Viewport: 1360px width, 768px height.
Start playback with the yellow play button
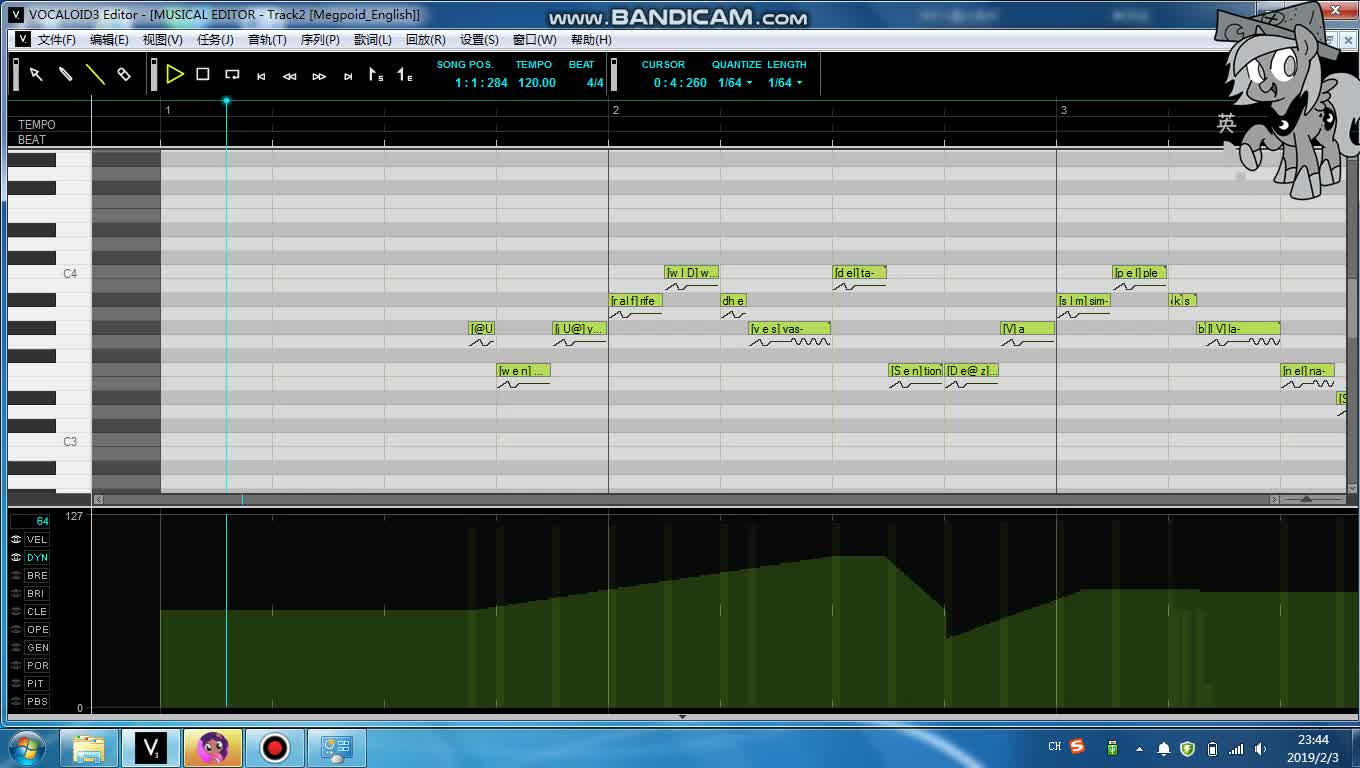click(175, 74)
